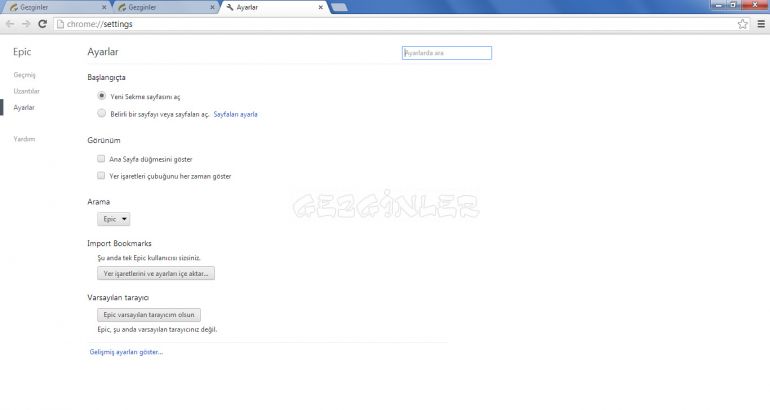Select 'Yeni Sekme sayfasını aç' radio button
The width and height of the screenshot is (770, 410).
pos(102,96)
